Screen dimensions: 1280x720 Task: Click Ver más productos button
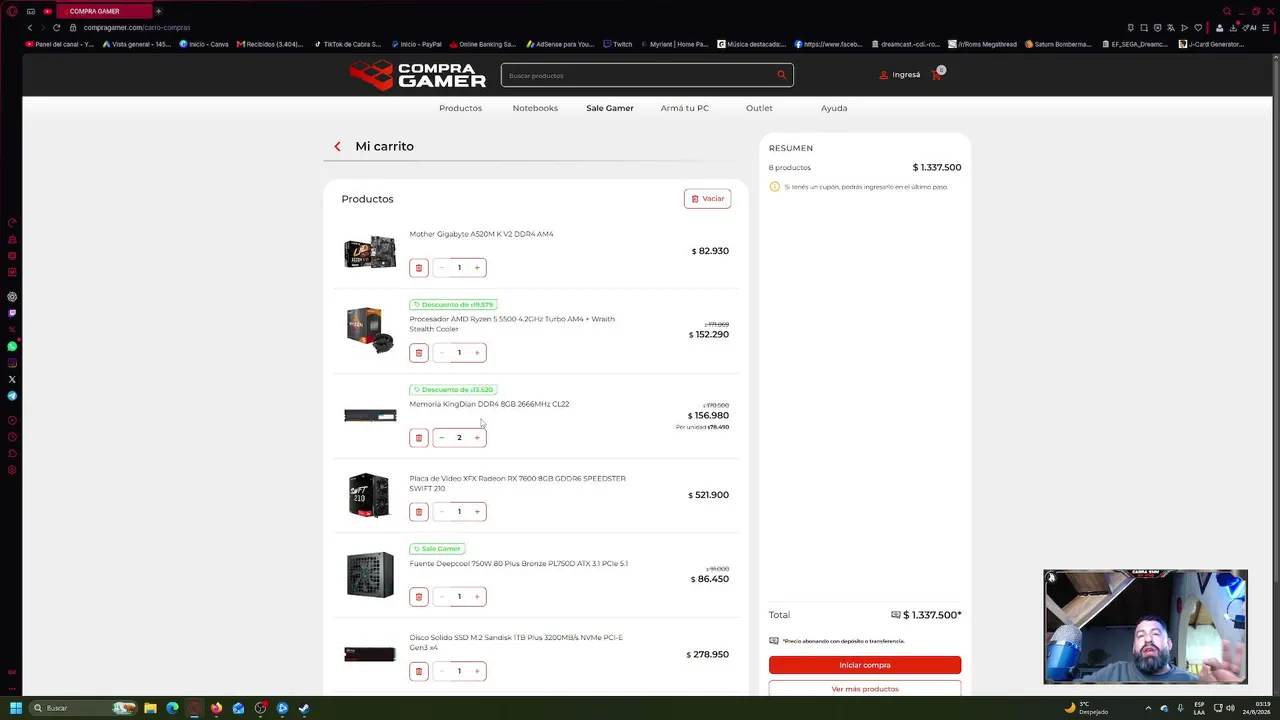[x=865, y=689]
